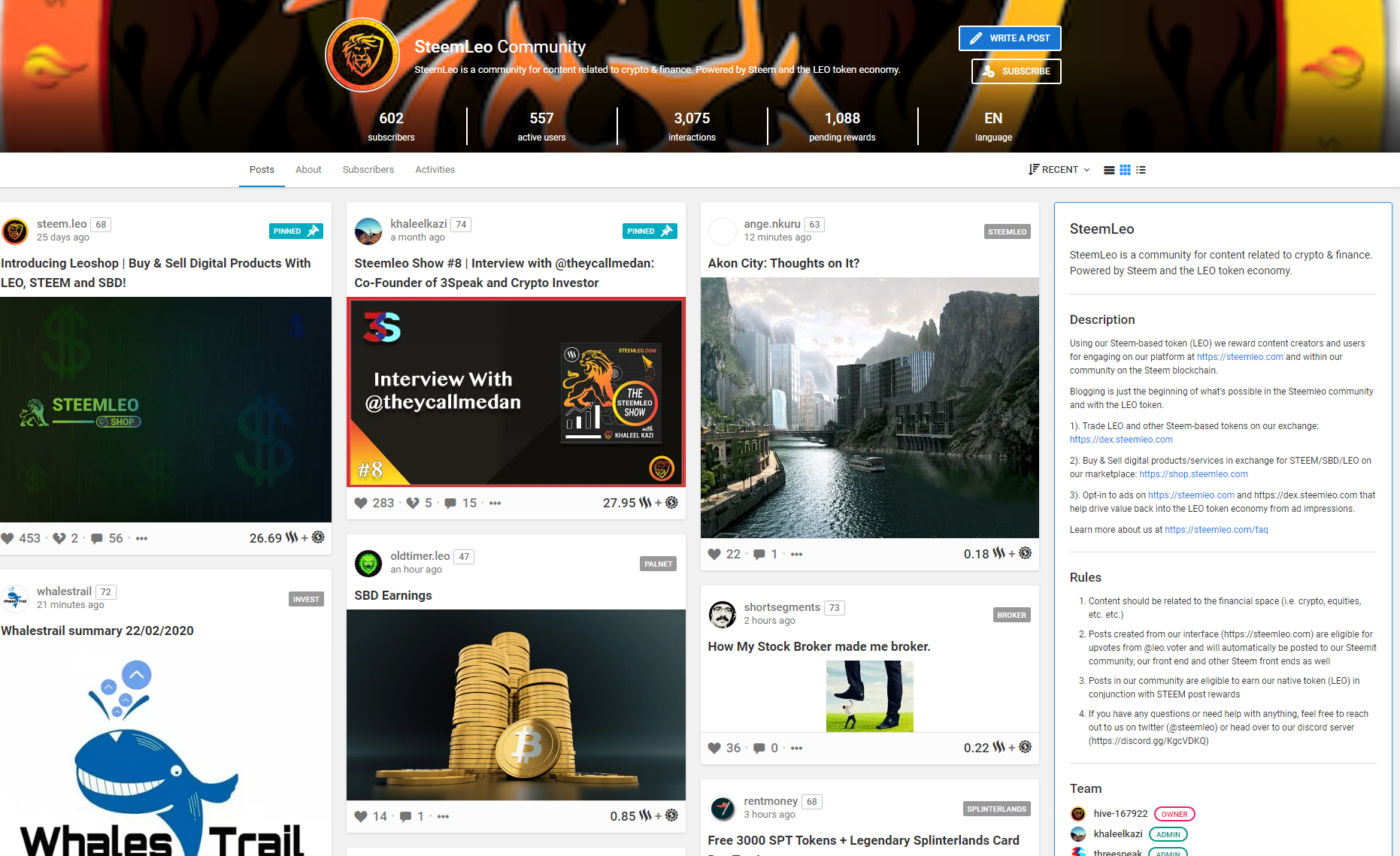The width and height of the screenshot is (1400, 856).
Task: Switch to the stacked rows view
Action: pos(1109,170)
